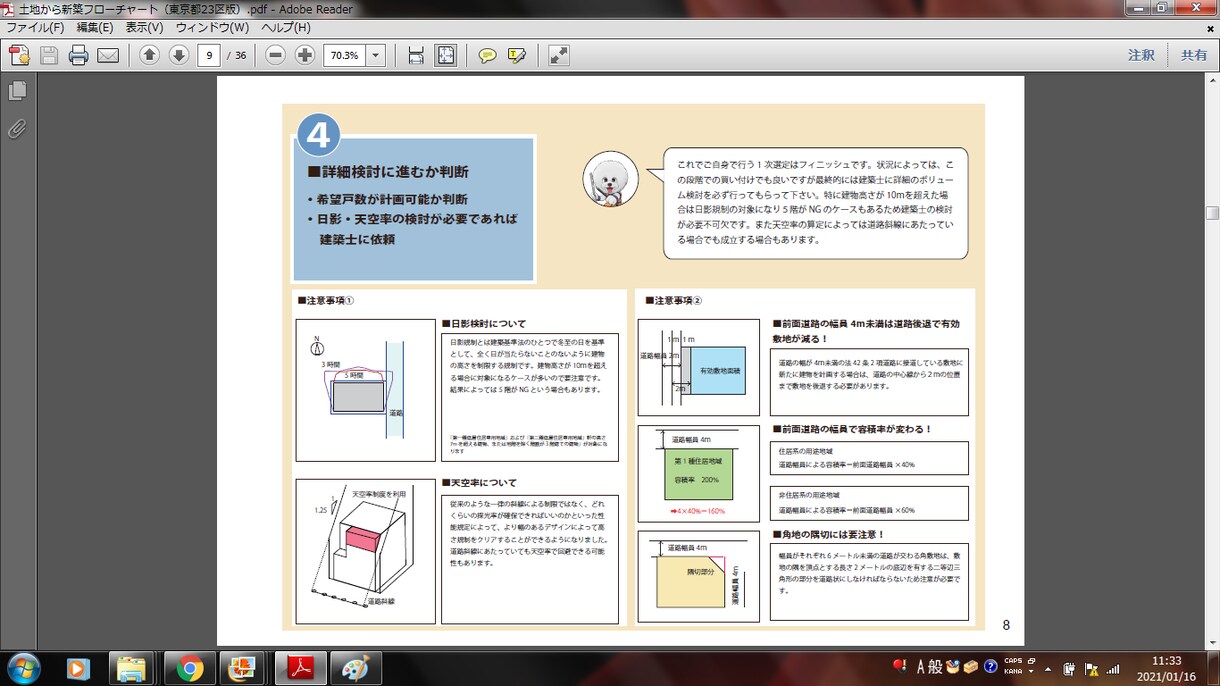
Task: Click the network signal tray icon
Action: tap(1113, 668)
